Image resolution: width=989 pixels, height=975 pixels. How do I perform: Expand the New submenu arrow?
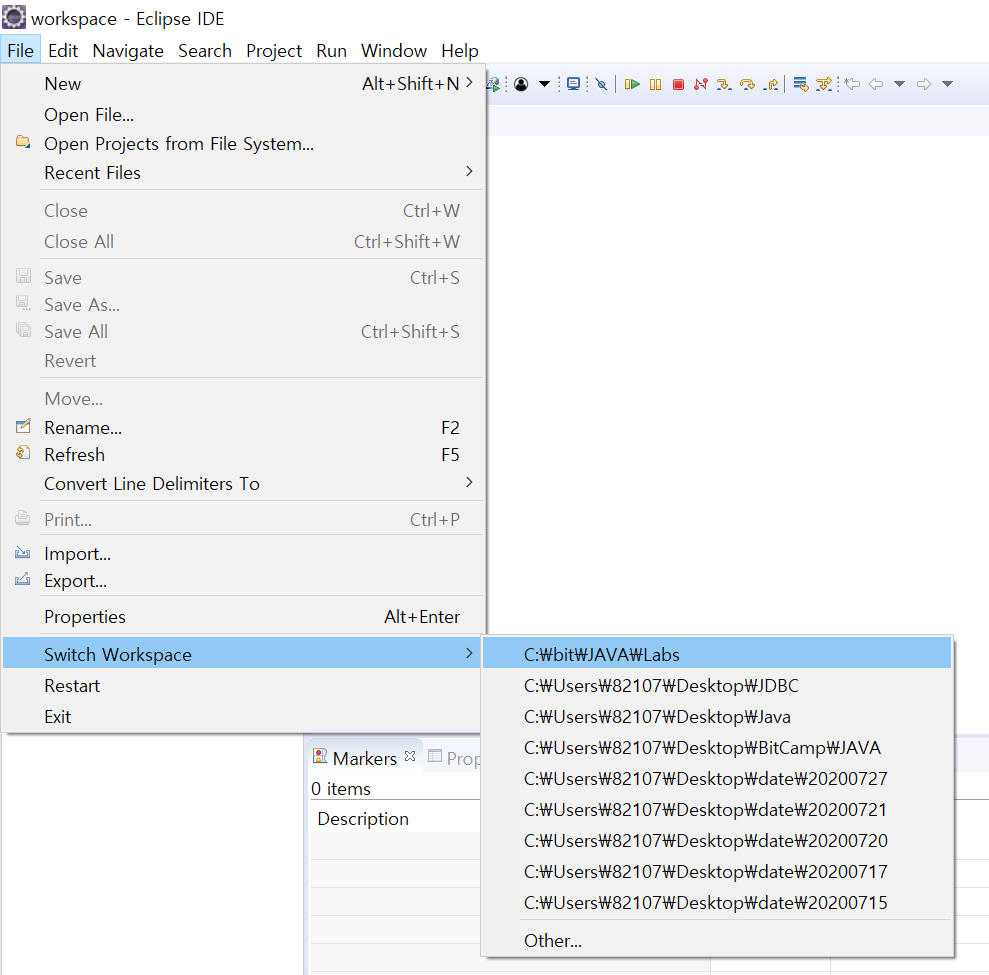click(x=469, y=83)
